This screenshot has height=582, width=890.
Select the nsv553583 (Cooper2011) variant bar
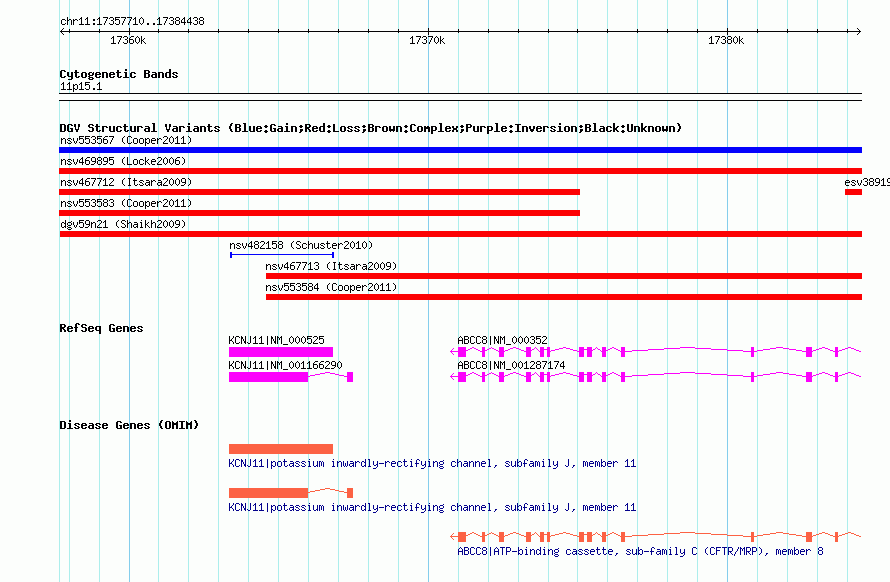(x=320, y=213)
